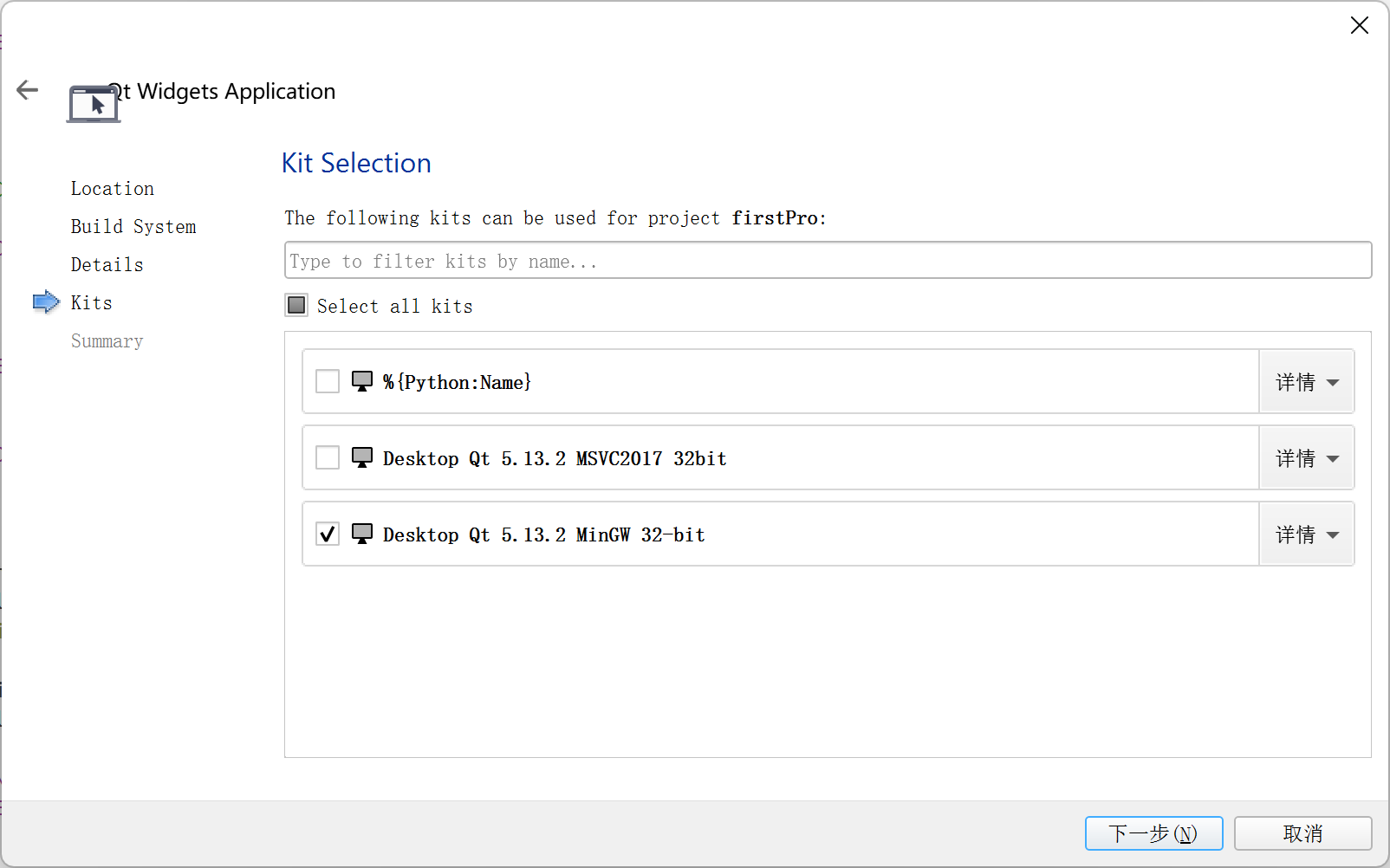Screen dimensions: 1390x868
Task: Expand 详情 for the %{Python:Name} kit
Action: (1306, 382)
